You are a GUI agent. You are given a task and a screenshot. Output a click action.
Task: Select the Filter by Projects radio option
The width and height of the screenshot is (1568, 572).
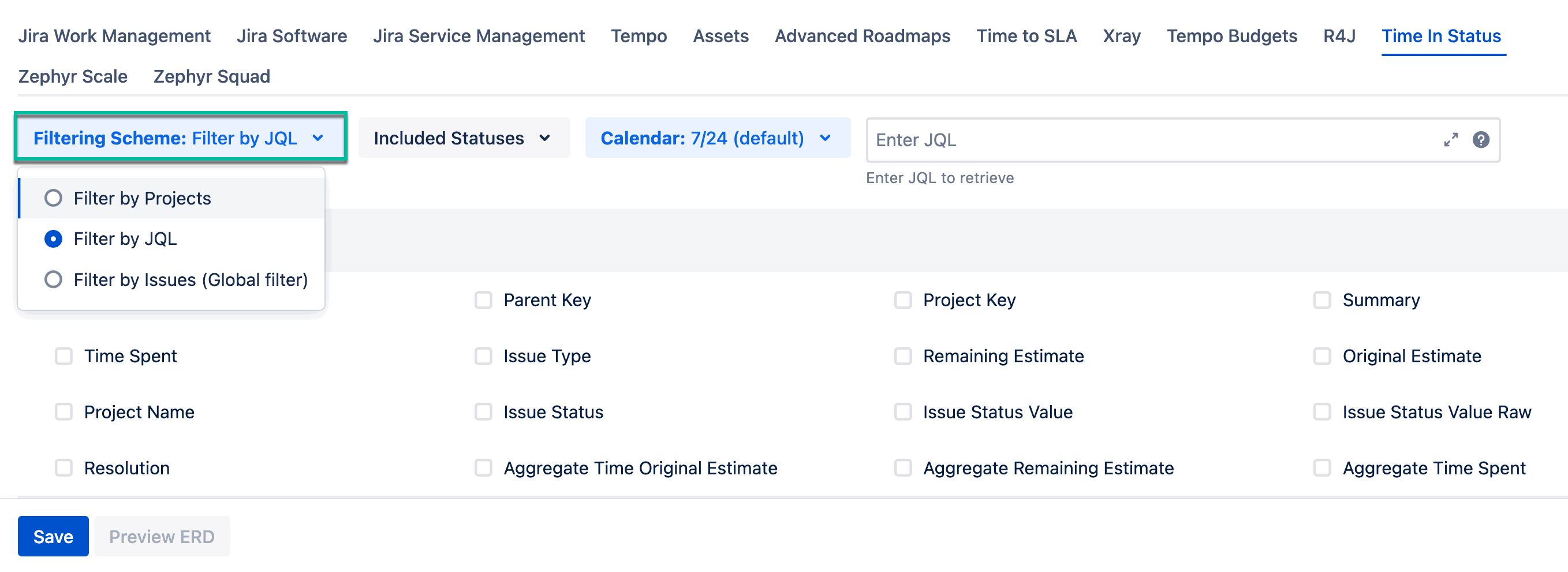tap(54, 198)
